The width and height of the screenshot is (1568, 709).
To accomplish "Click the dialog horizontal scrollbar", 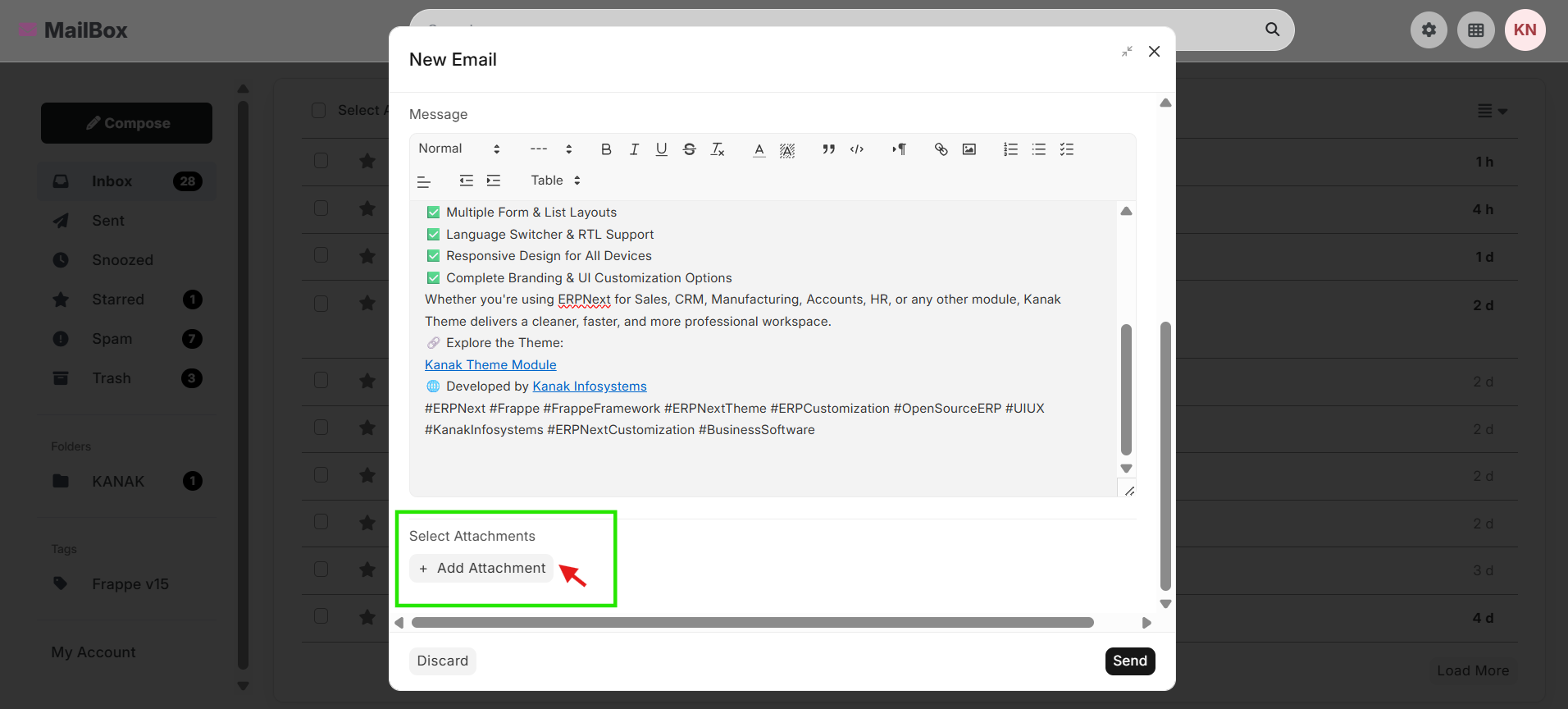I will tap(753, 623).
